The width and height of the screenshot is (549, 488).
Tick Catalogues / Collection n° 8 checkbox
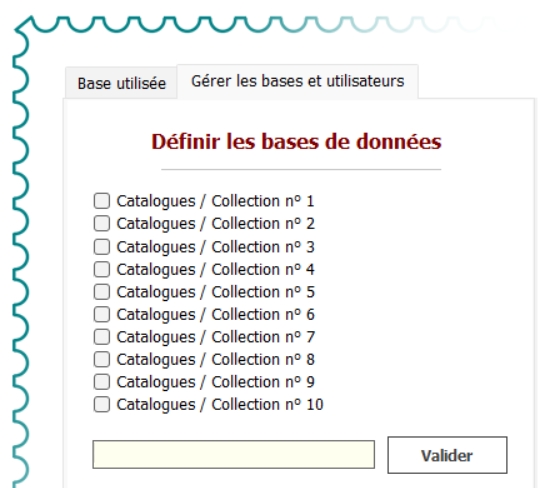coord(102,359)
